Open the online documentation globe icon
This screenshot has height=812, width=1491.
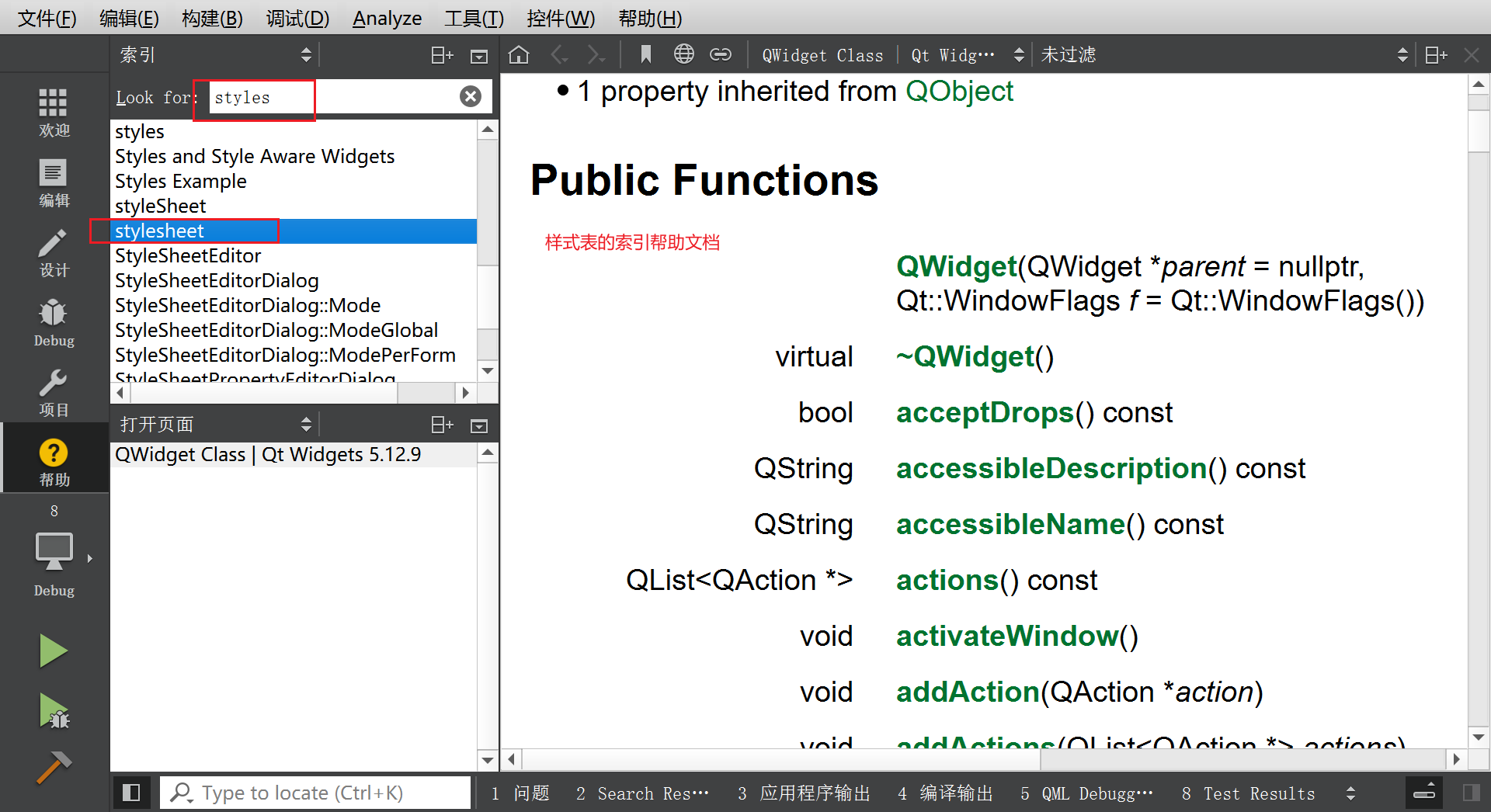click(683, 54)
